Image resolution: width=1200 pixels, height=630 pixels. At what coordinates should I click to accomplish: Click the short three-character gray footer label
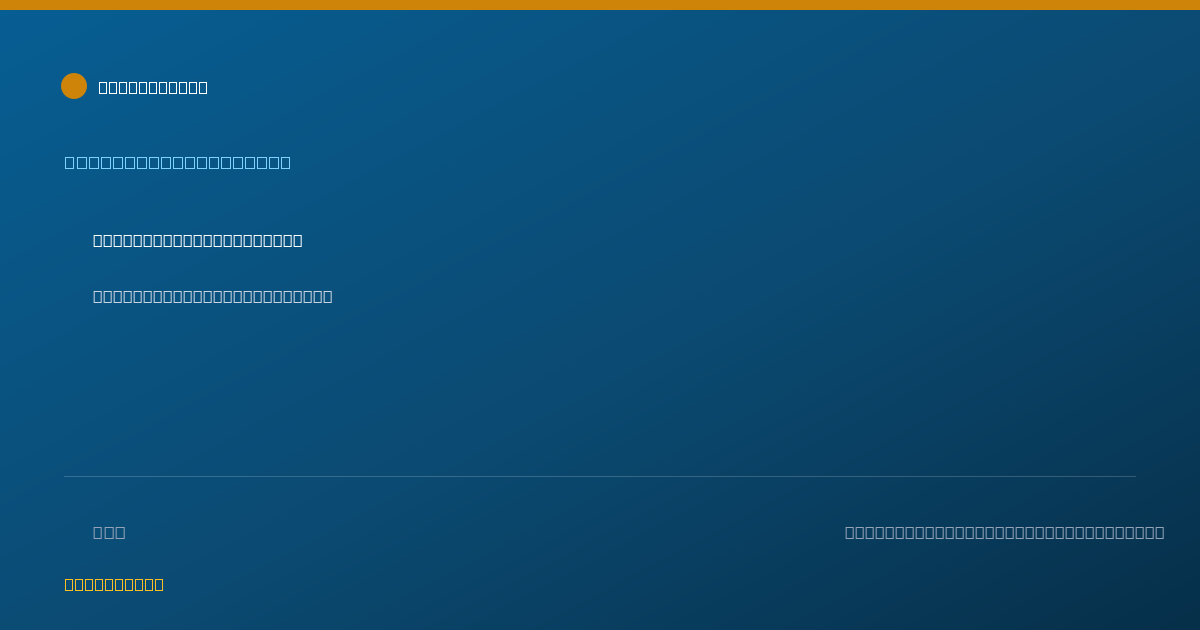pyautogui.click(x=109, y=532)
